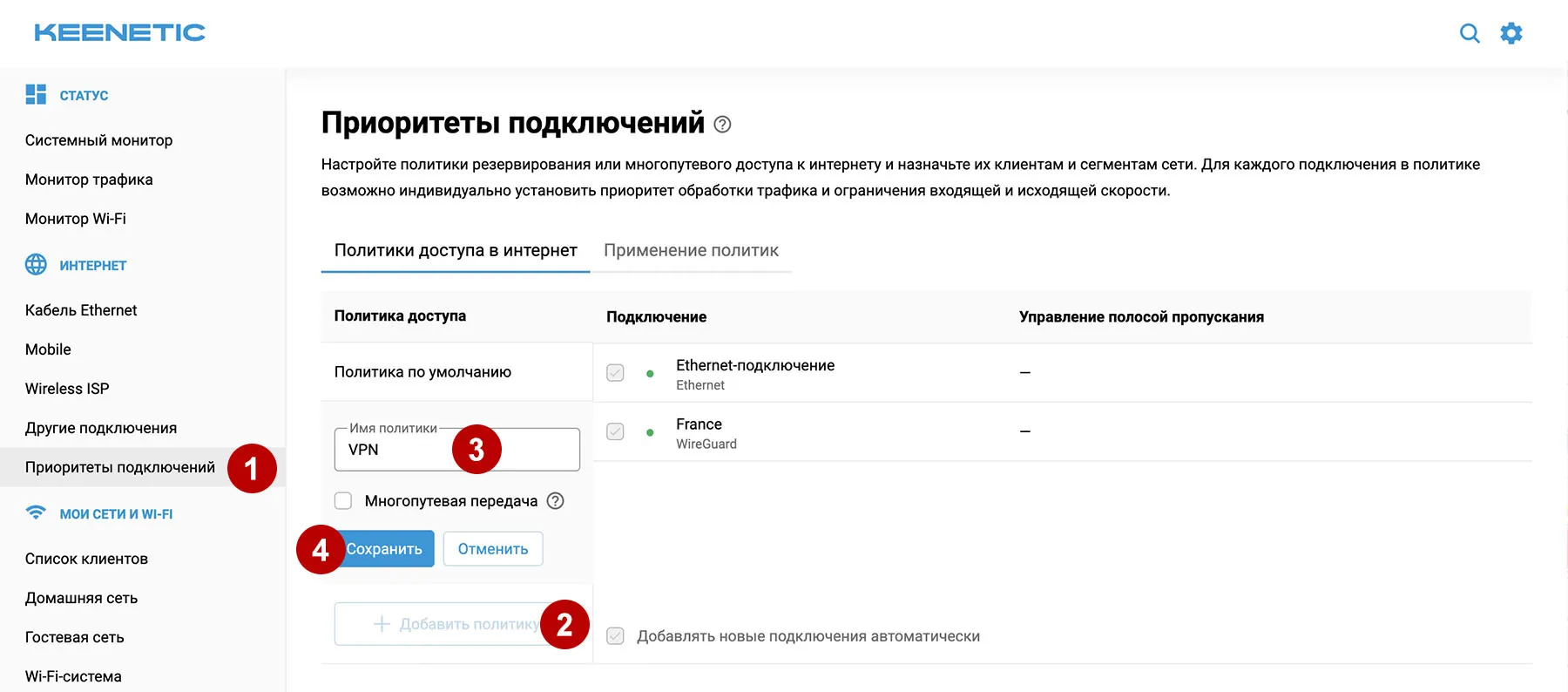Switch to Политики доступа в интернет tab
Viewport: 1568px width, 692px height.
tap(456, 251)
